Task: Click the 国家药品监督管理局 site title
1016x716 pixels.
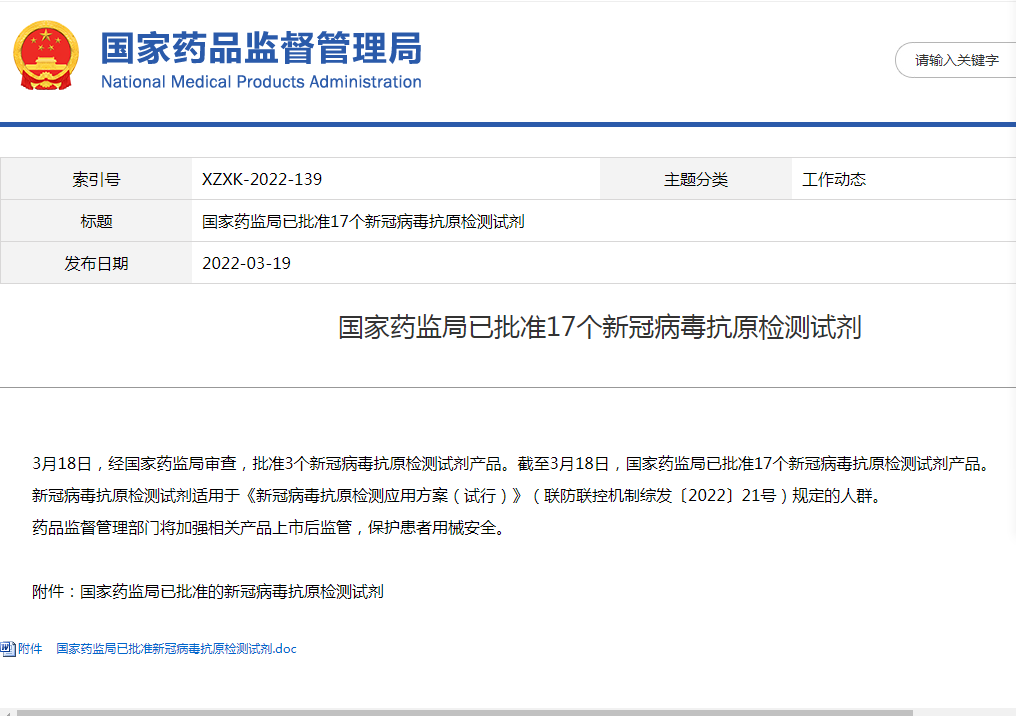Action: click(x=261, y=47)
